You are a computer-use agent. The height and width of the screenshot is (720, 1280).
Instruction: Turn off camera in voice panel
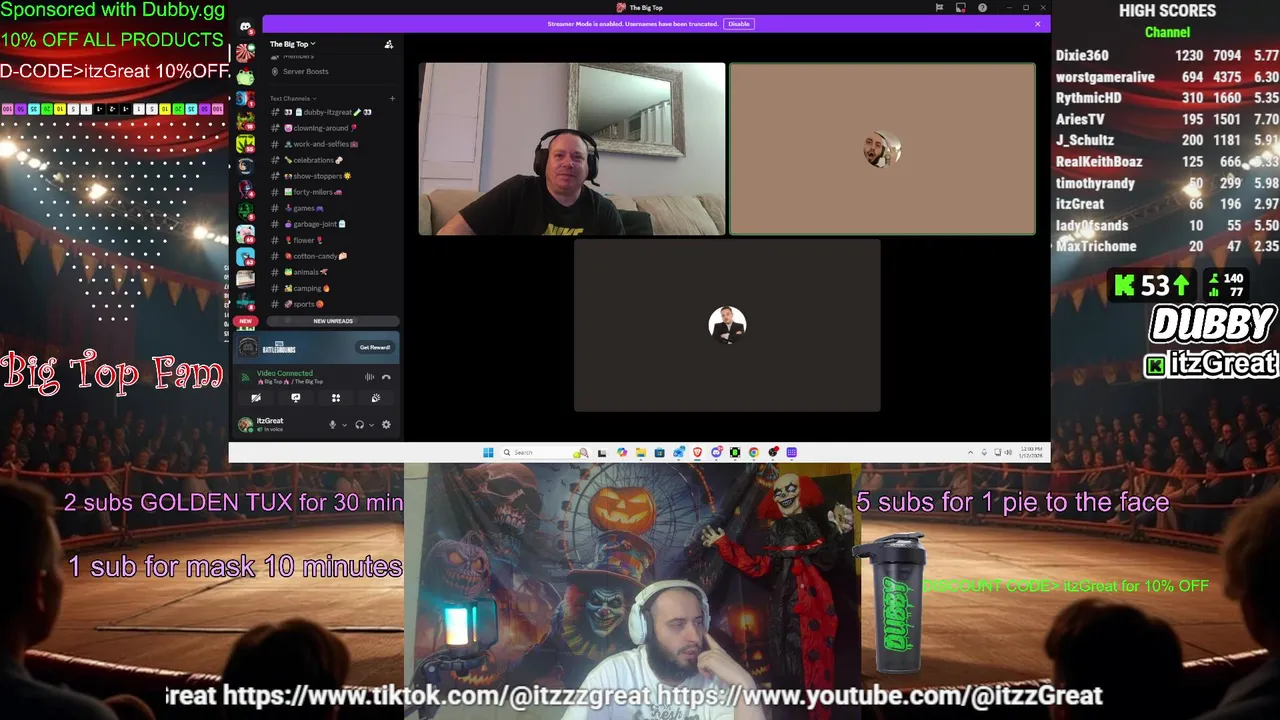(256, 398)
